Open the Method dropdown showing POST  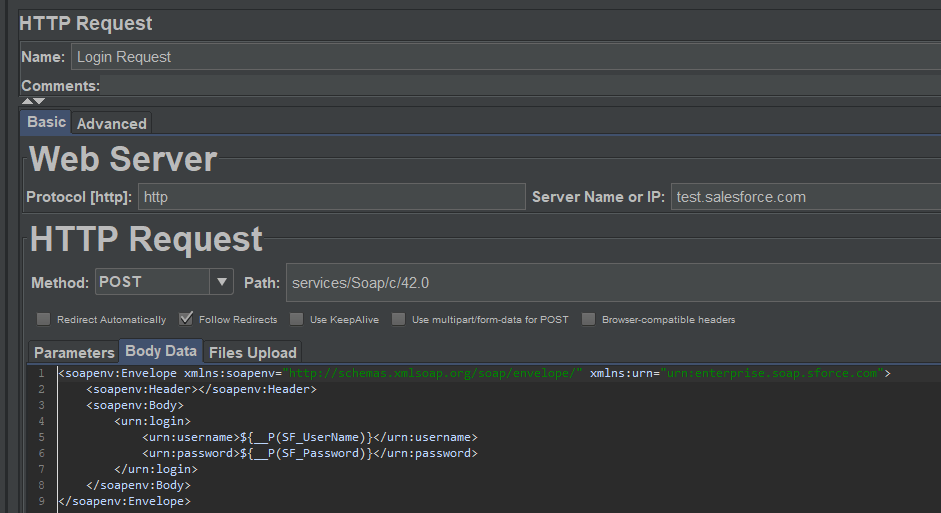coord(221,282)
